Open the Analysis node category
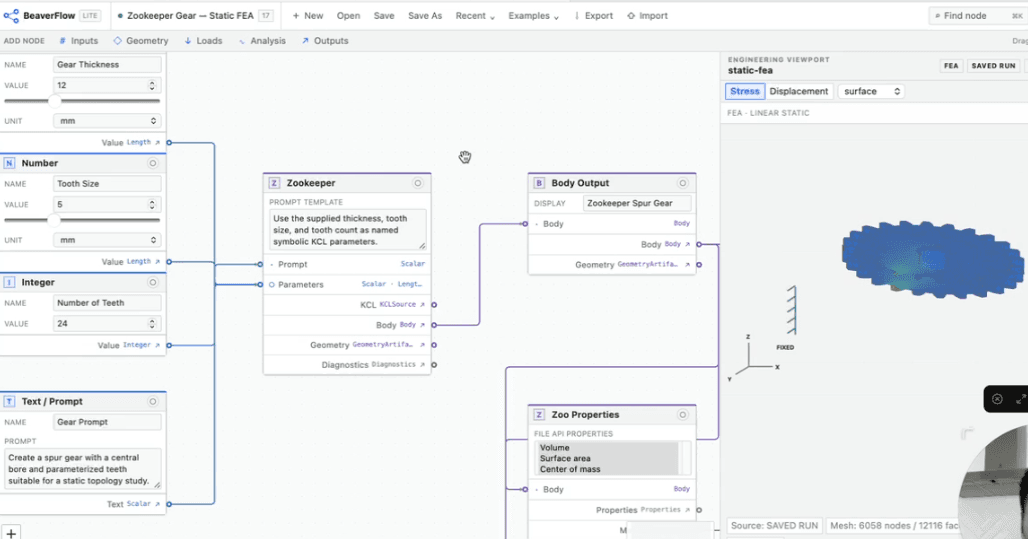1028x539 pixels. (x=262, y=41)
